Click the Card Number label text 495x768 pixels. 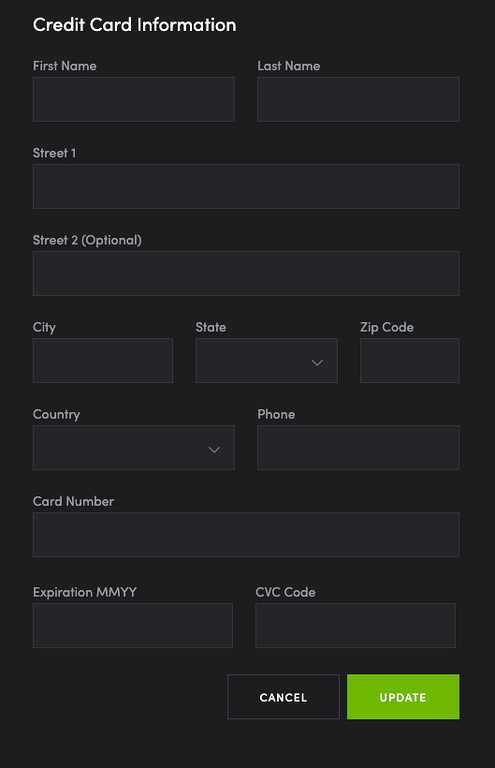(x=73, y=501)
